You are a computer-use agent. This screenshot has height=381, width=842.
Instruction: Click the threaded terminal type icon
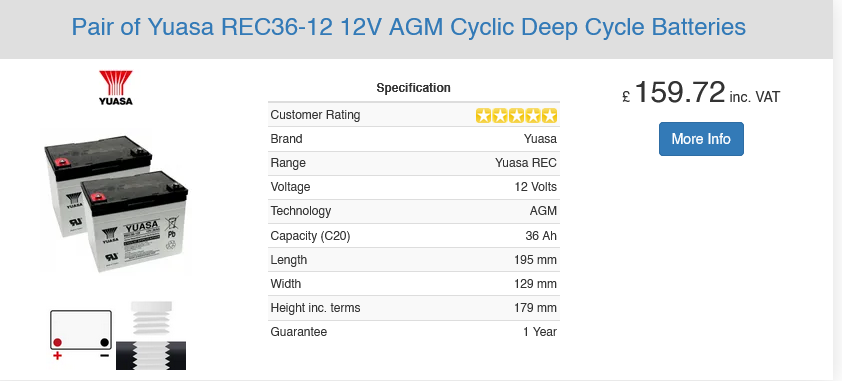click(x=151, y=335)
